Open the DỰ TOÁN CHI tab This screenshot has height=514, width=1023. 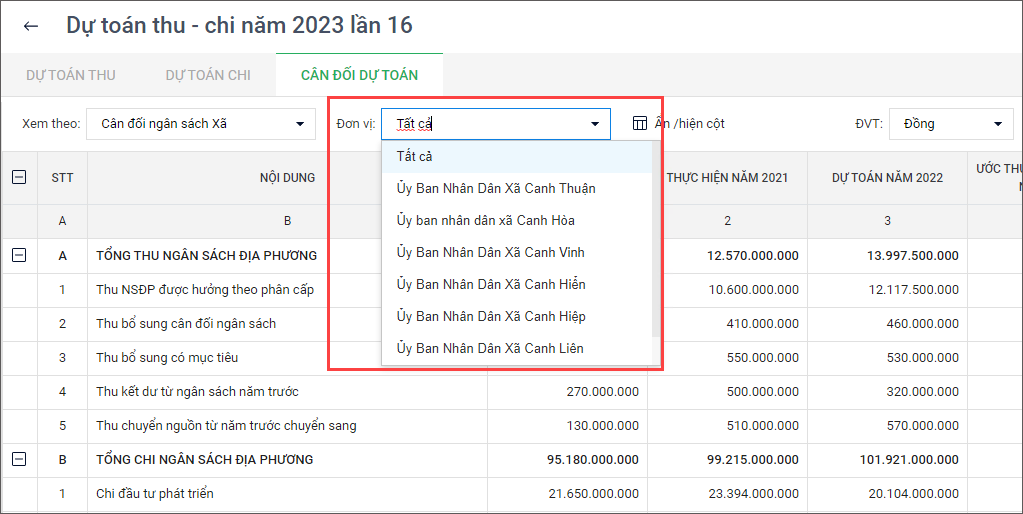point(208,75)
